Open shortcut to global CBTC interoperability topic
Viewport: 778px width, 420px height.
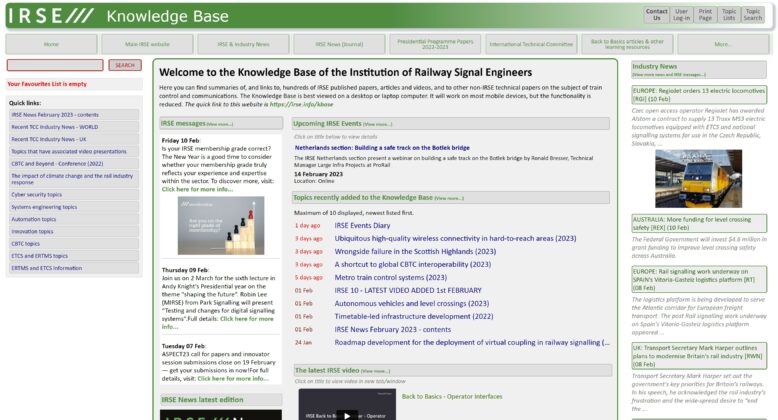coord(413,264)
